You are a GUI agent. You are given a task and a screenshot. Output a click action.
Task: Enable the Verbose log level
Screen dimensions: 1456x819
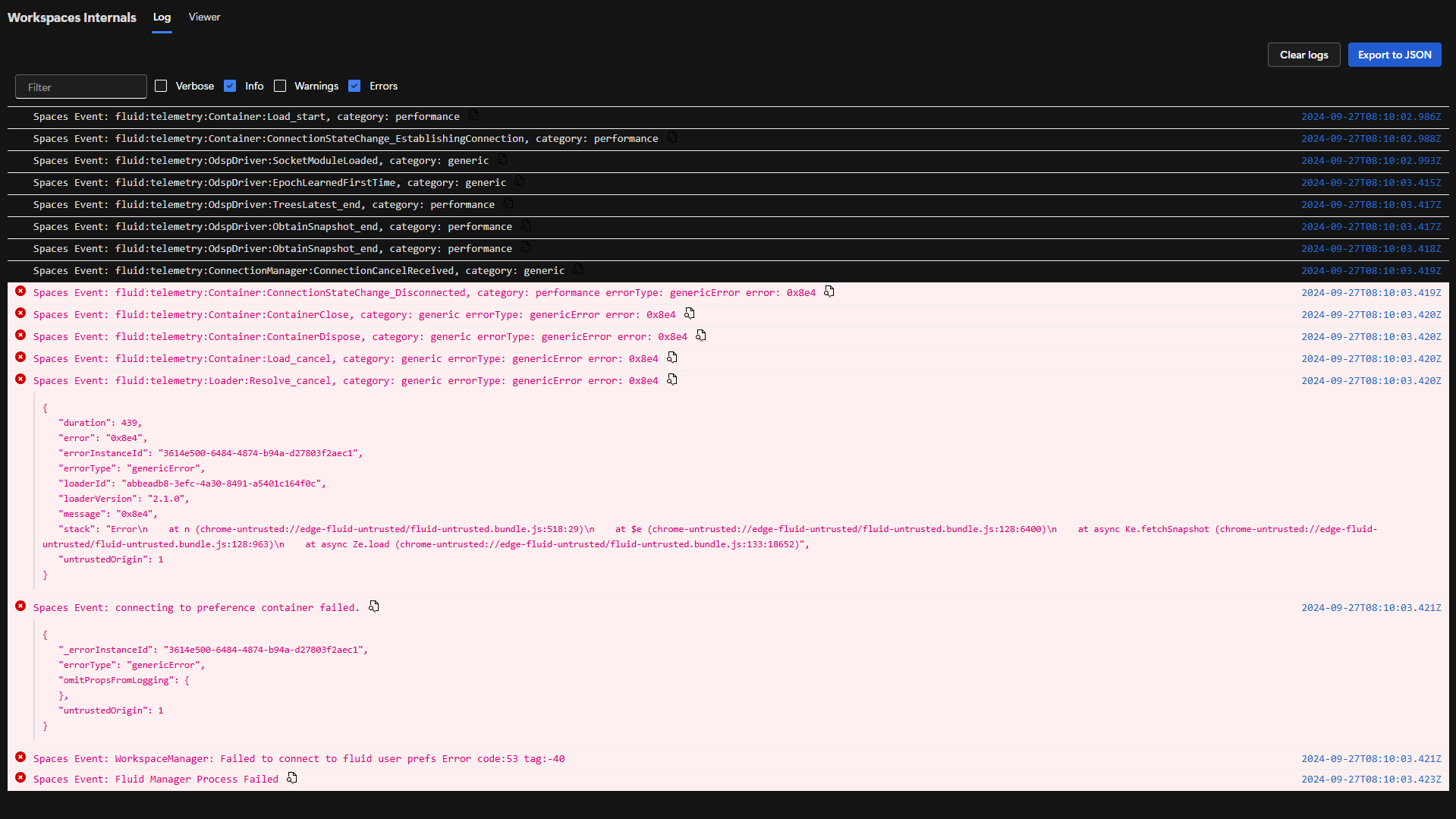(x=160, y=86)
